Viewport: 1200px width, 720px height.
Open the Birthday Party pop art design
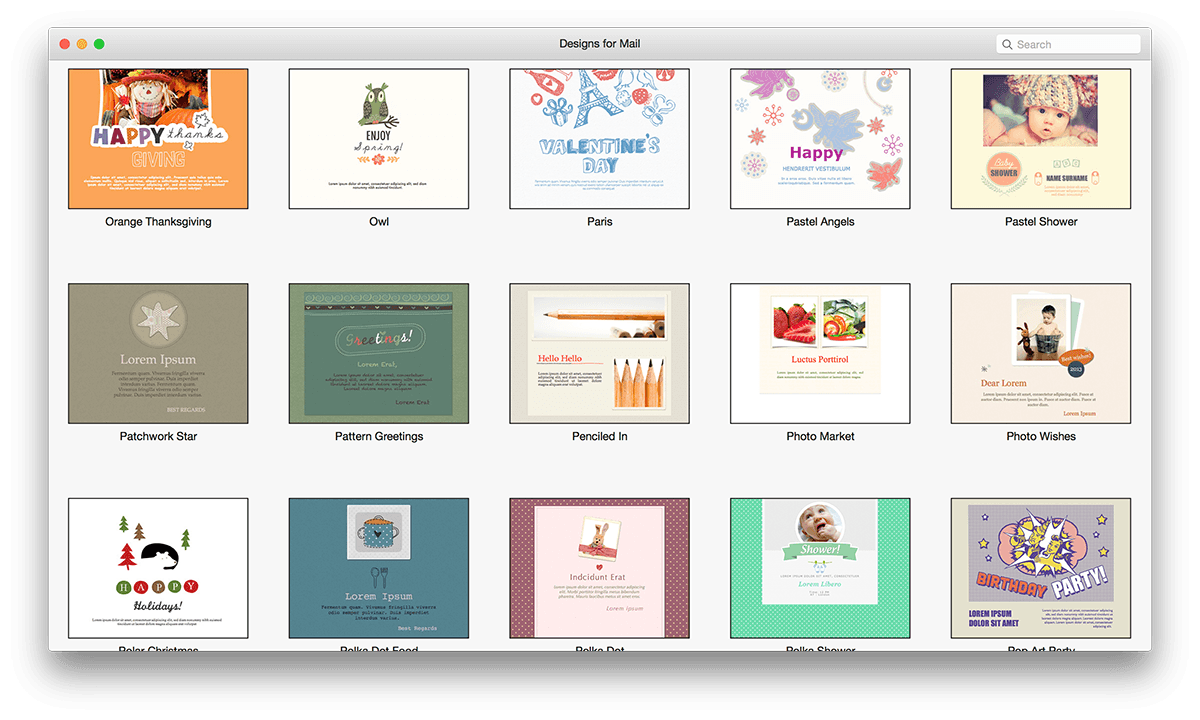point(1041,568)
